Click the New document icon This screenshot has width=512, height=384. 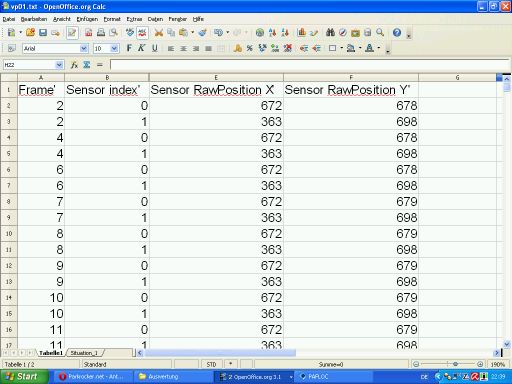click(11, 32)
